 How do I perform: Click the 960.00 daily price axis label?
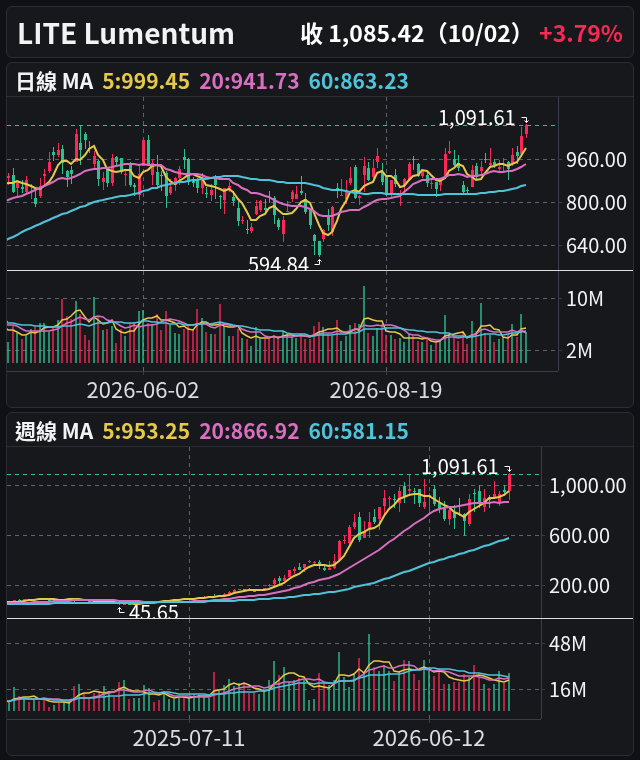(x=596, y=160)
